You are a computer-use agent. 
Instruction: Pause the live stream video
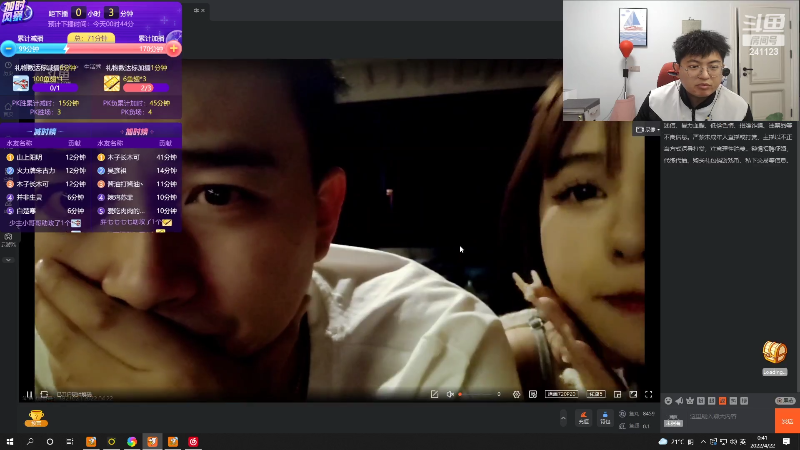point(29,394)
